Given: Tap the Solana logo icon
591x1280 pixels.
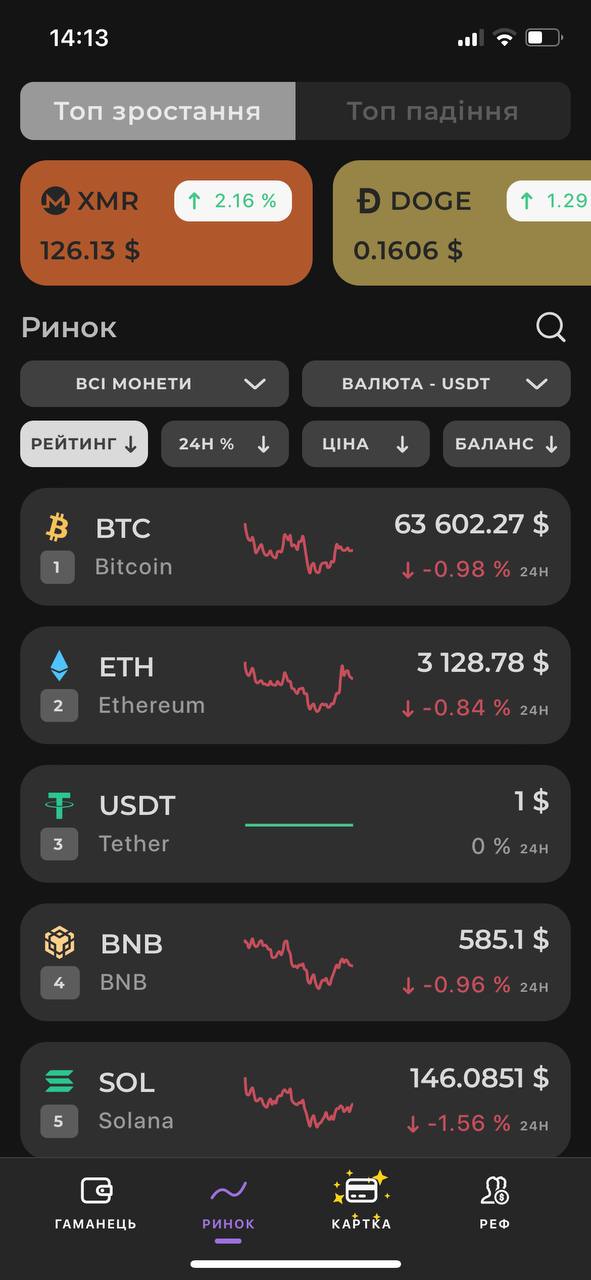Looking at the screenshot, I should point(59,1082).
